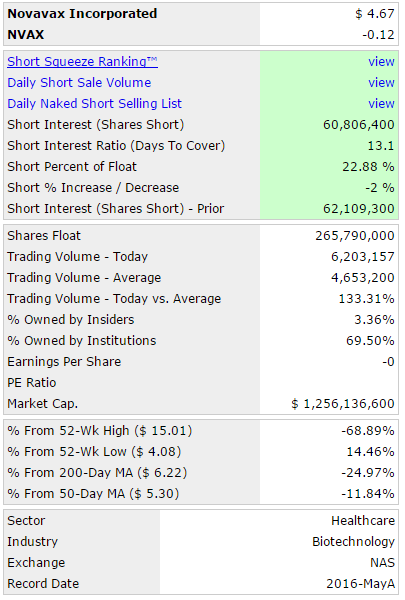Image resolution: width=405 pixels, height=600 pixels.
Task: Click the Short Interest value 60,806,400
Action: click(x=359, y=125)
